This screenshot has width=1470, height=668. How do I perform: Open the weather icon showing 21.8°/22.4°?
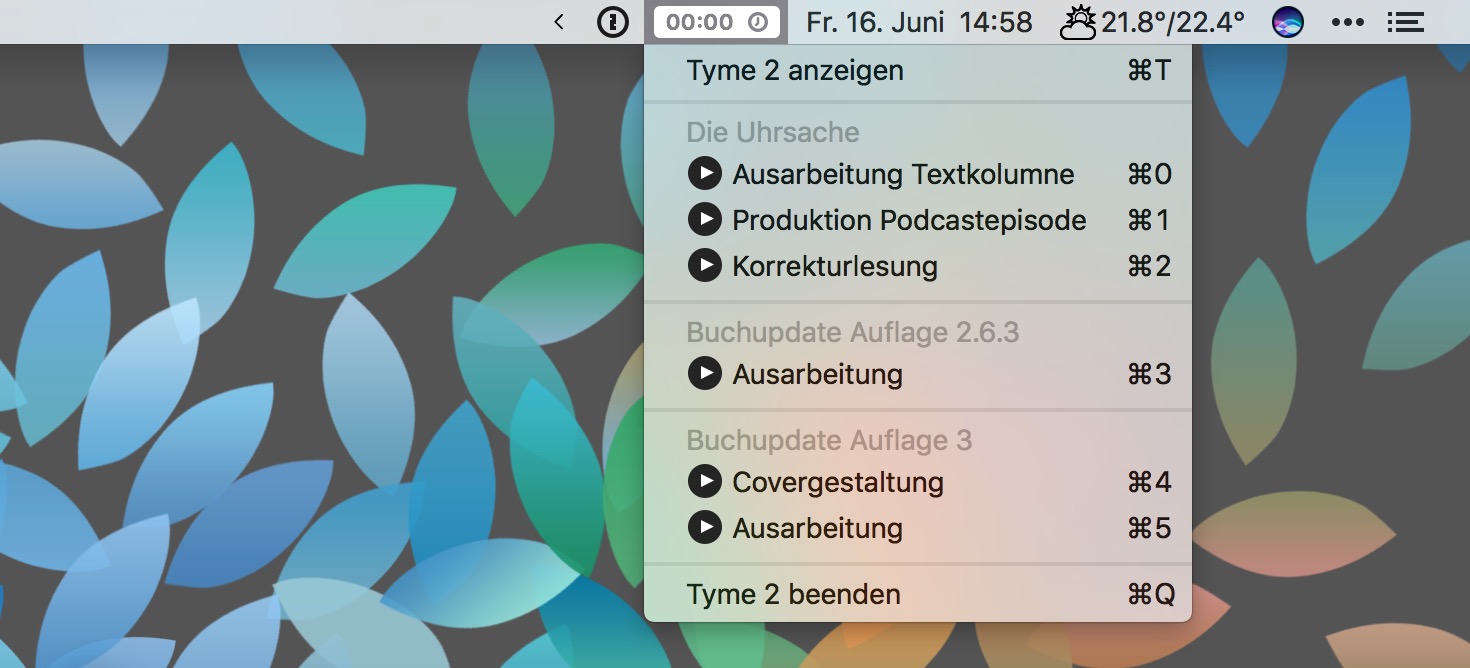1152,22
